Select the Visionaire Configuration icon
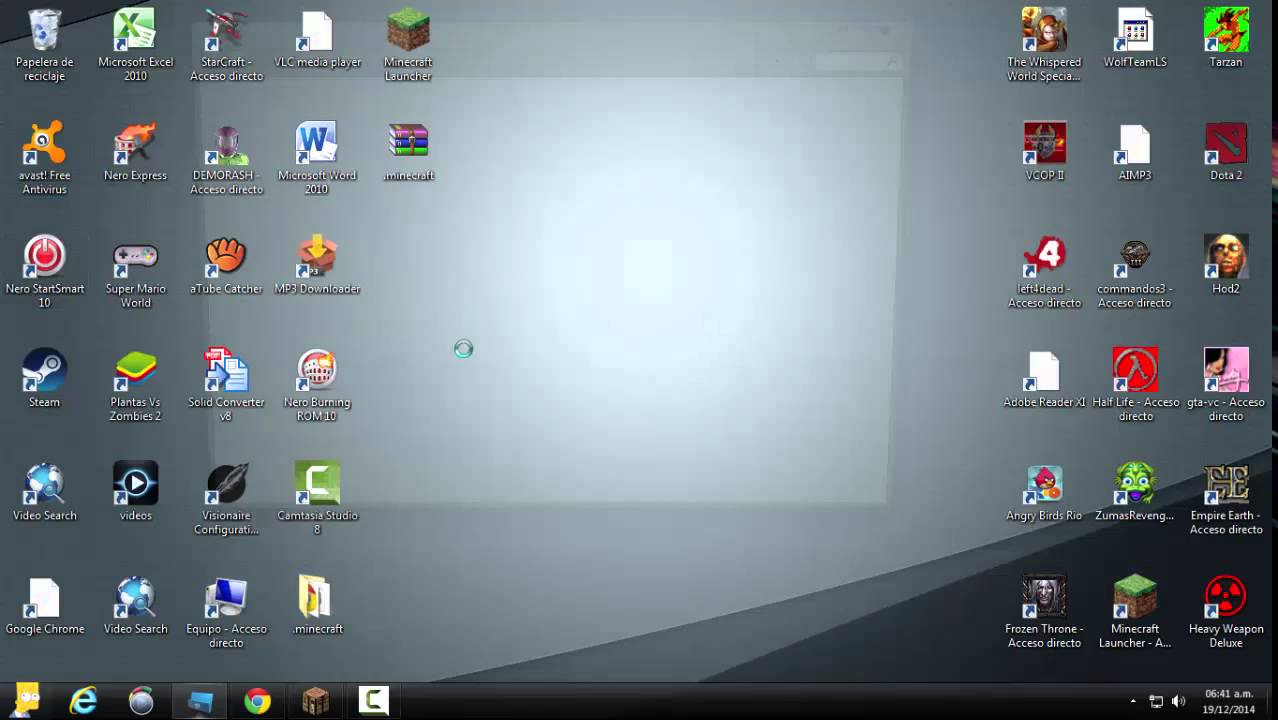This screenshot has width=1278, height=720. (226, 483)
